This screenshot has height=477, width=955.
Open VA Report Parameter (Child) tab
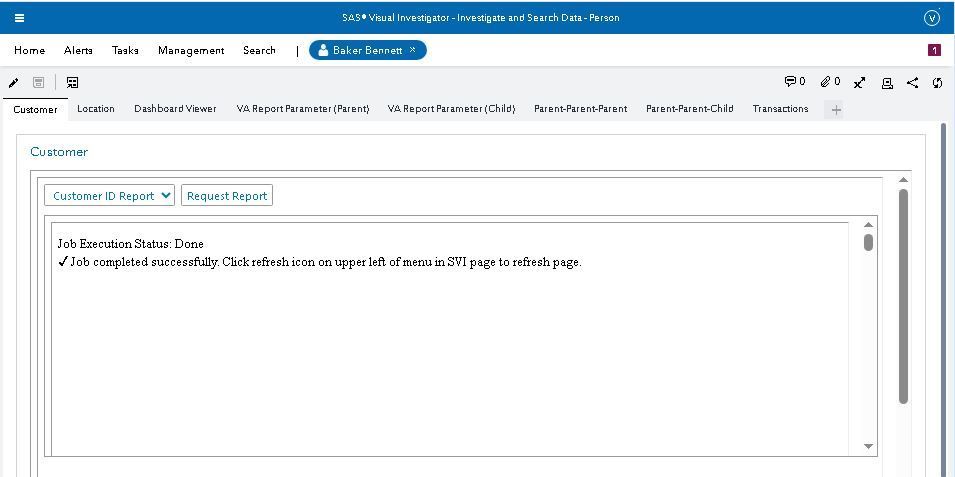pyautogui.click(x=451, y=109)
